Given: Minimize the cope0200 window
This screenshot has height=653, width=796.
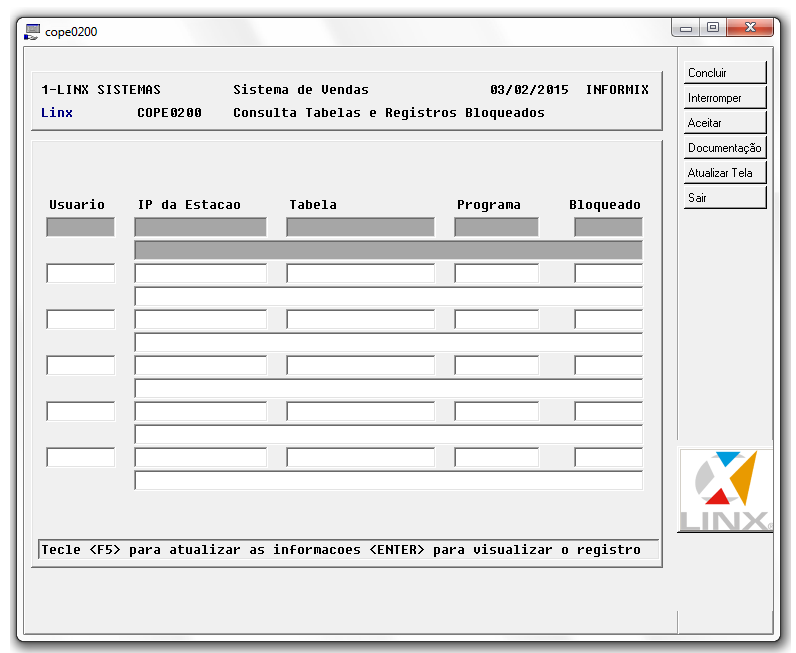Looking at the screenshot, I should [x=686, y=28].
